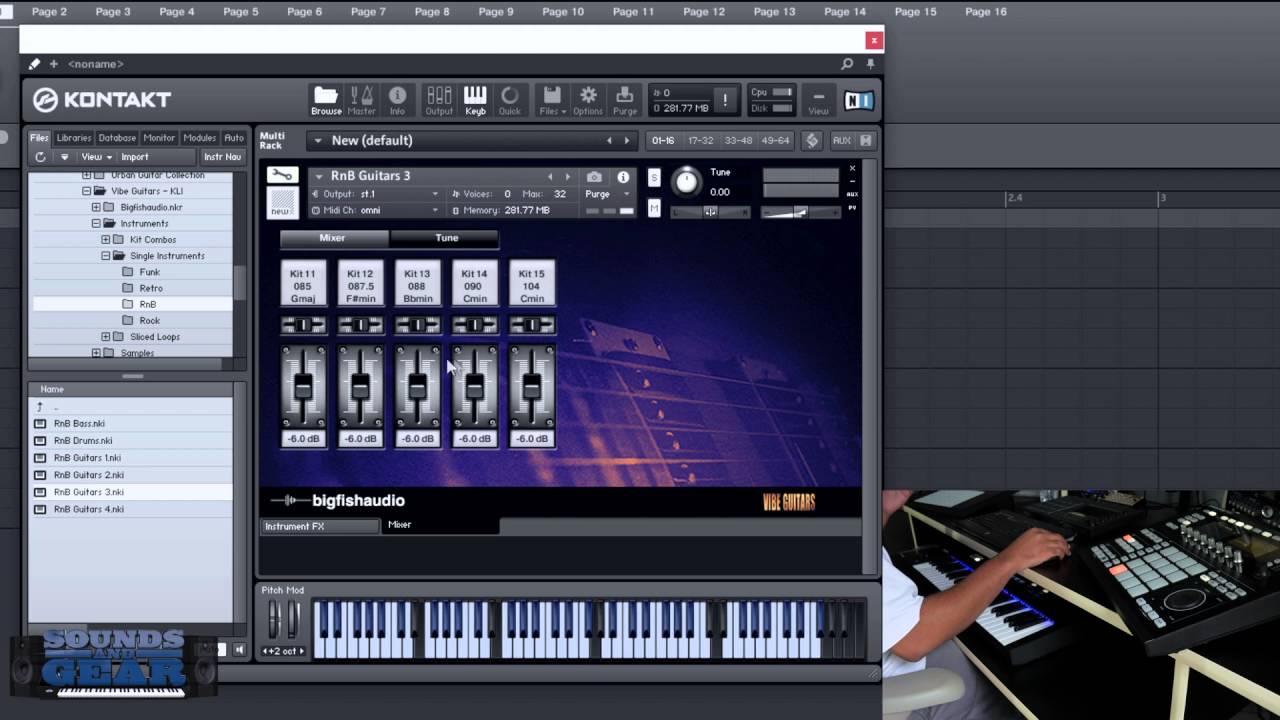Open Instrument FX bottom tab
The image size is (1280, 720).
[320, 526]
